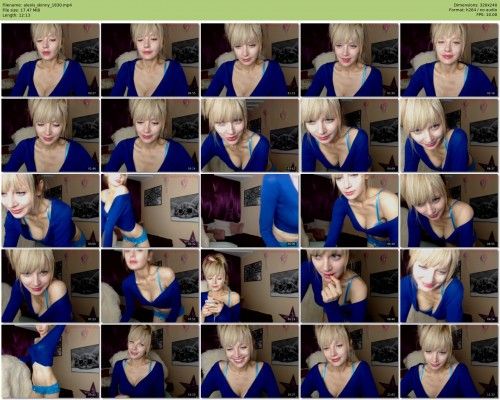The width and height of the screenshot is (500, 400).
Task: Open fourth row thumbnail with hand near mouth
Action: point(349,286)
